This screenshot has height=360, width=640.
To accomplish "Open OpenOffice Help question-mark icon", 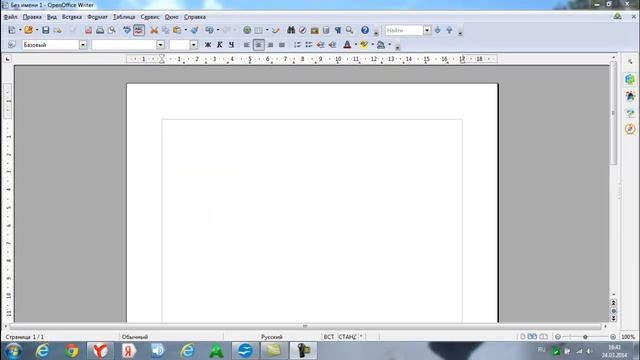I will (365, 30).
